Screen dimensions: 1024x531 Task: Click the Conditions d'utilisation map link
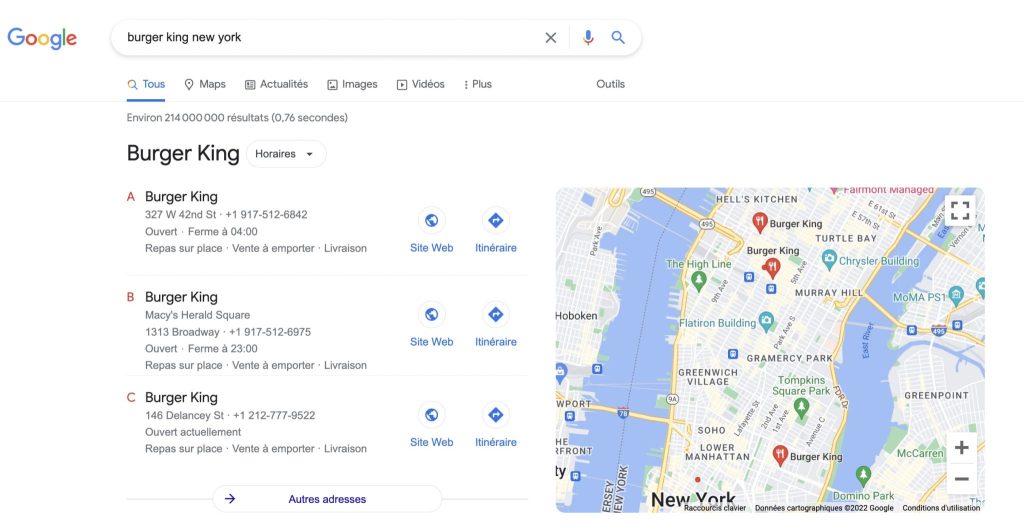941,508
